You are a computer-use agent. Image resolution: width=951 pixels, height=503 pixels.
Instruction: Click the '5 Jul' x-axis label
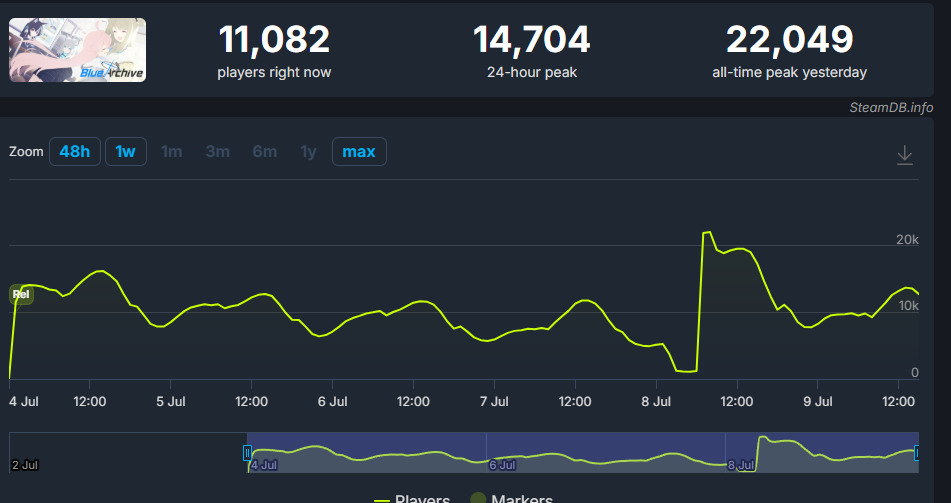coord(170,402)
